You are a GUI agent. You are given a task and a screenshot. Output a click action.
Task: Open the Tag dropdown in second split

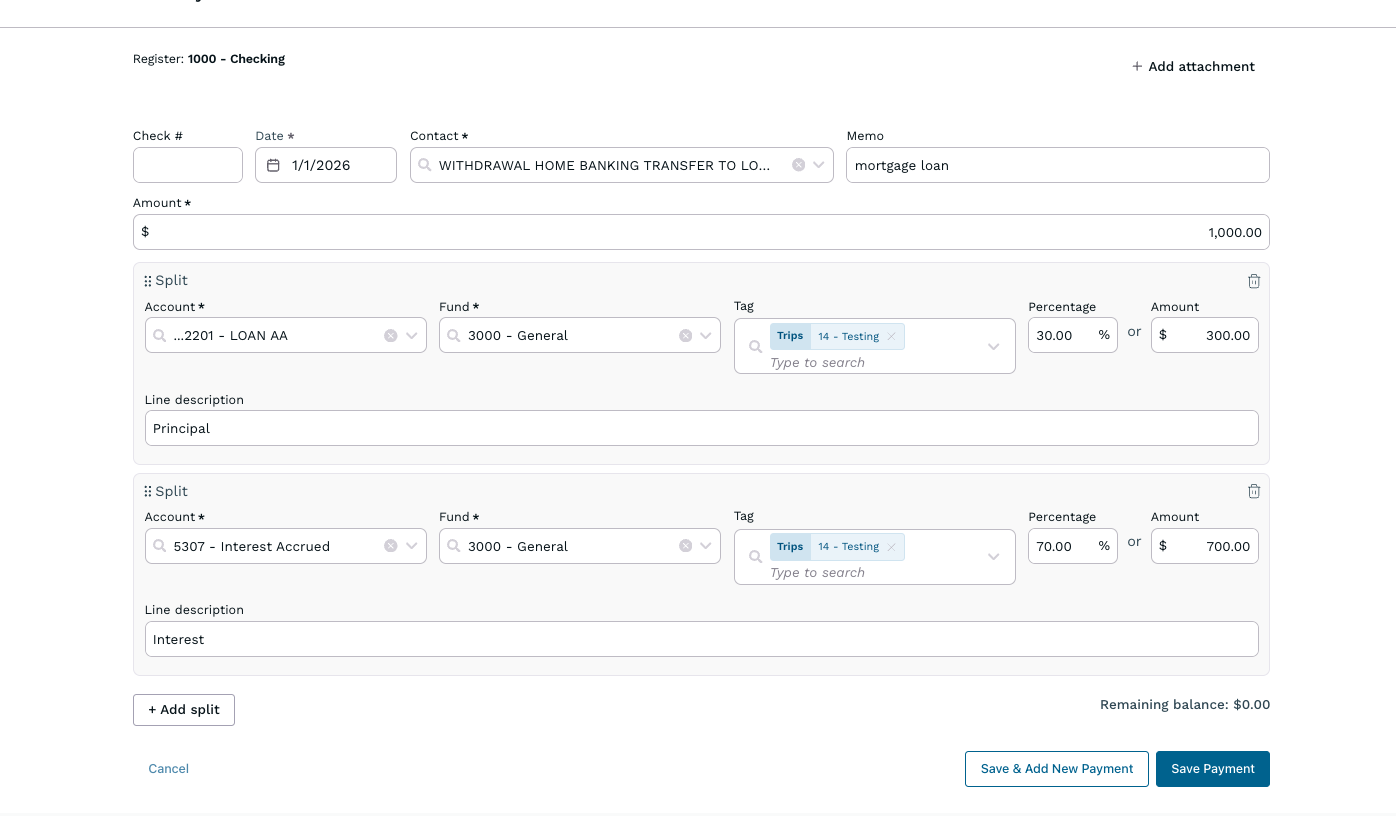pyautogui.click(x=994, y=556)
